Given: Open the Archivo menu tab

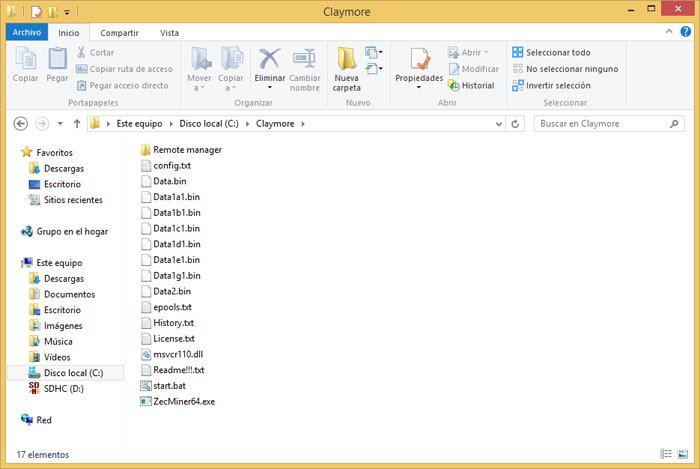Looking at the screenshot, I should click(27, 32).
